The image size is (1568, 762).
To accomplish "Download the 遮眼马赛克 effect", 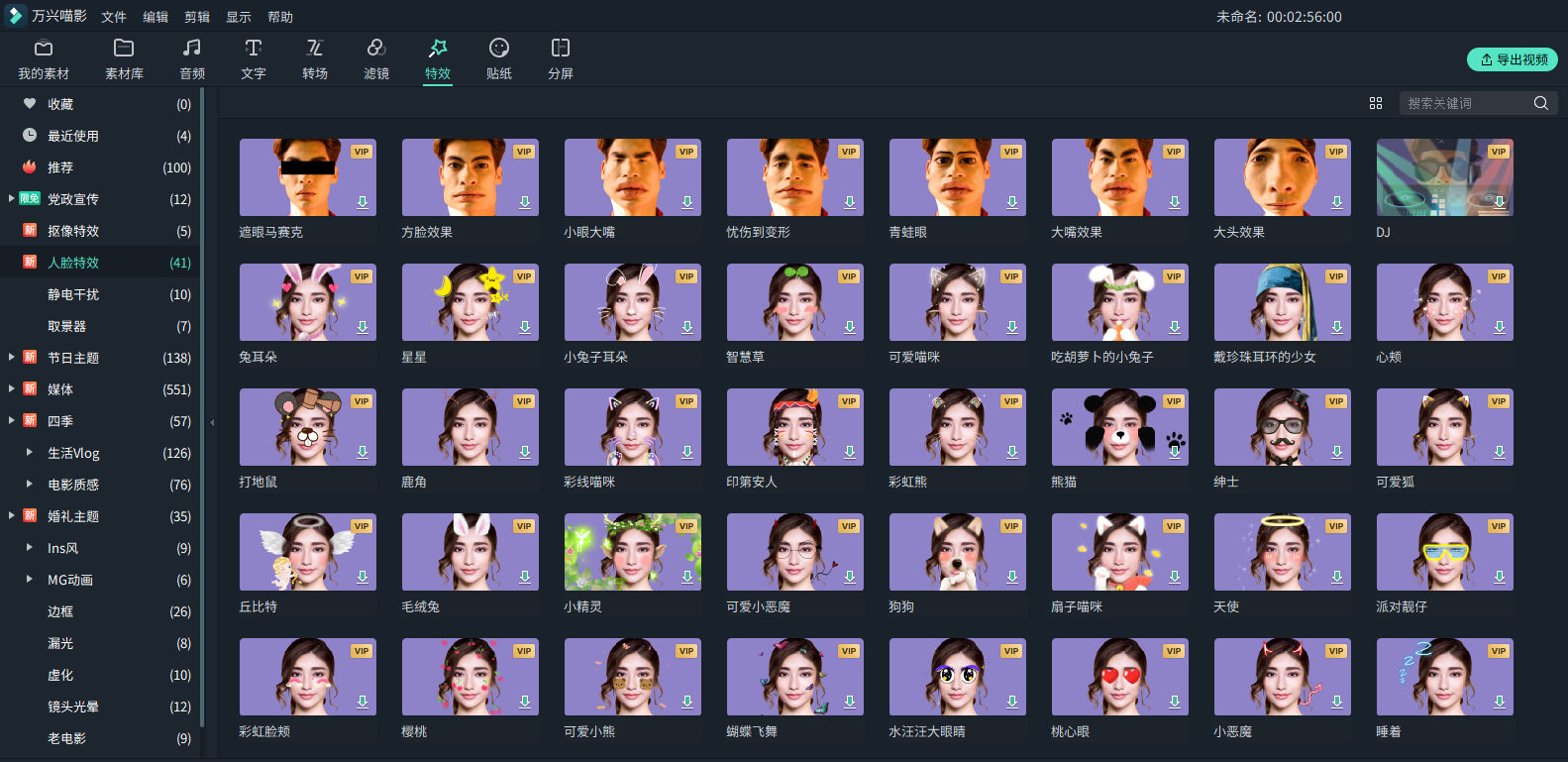I will tap(363, 202).
